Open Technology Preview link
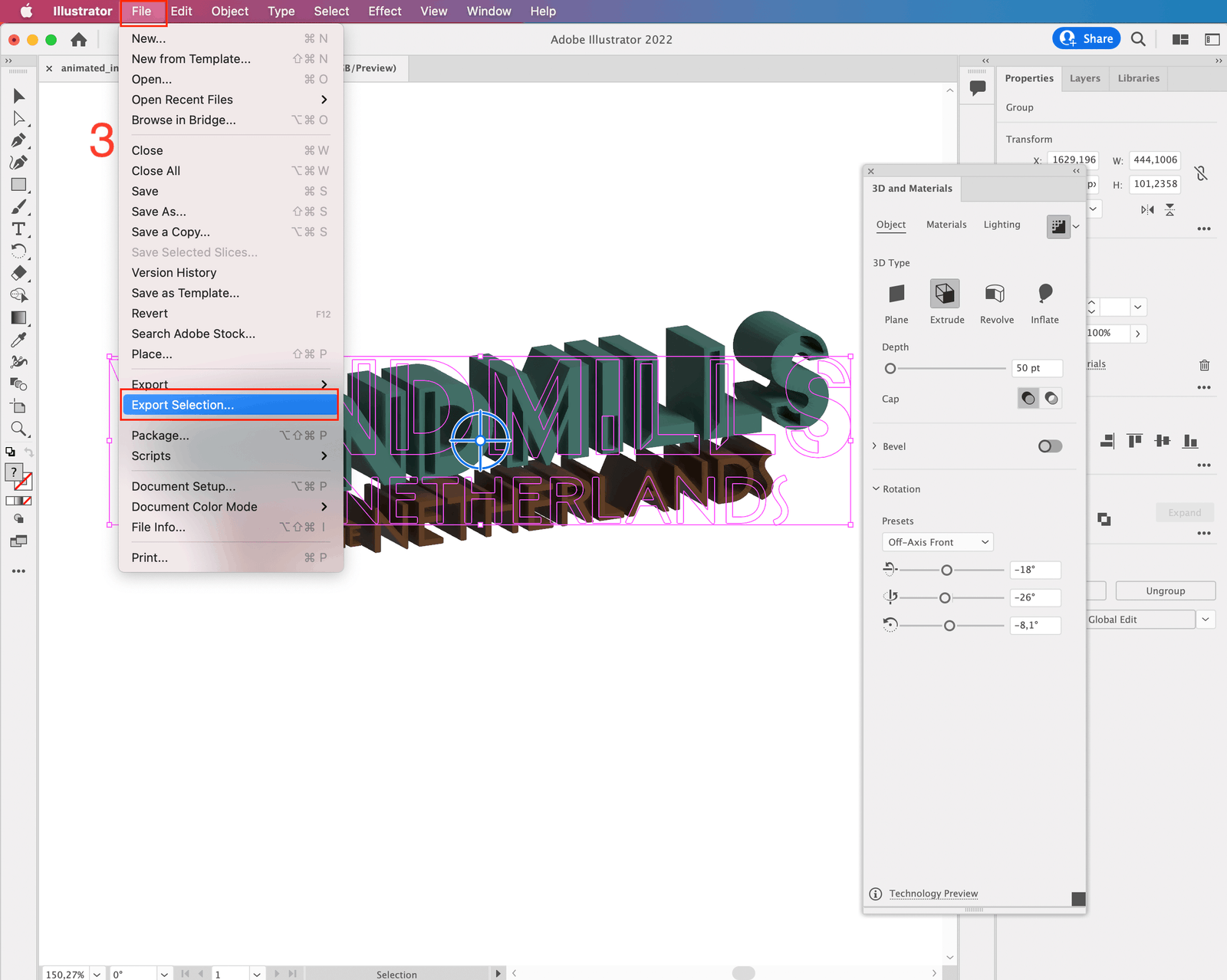 [933, 893]
